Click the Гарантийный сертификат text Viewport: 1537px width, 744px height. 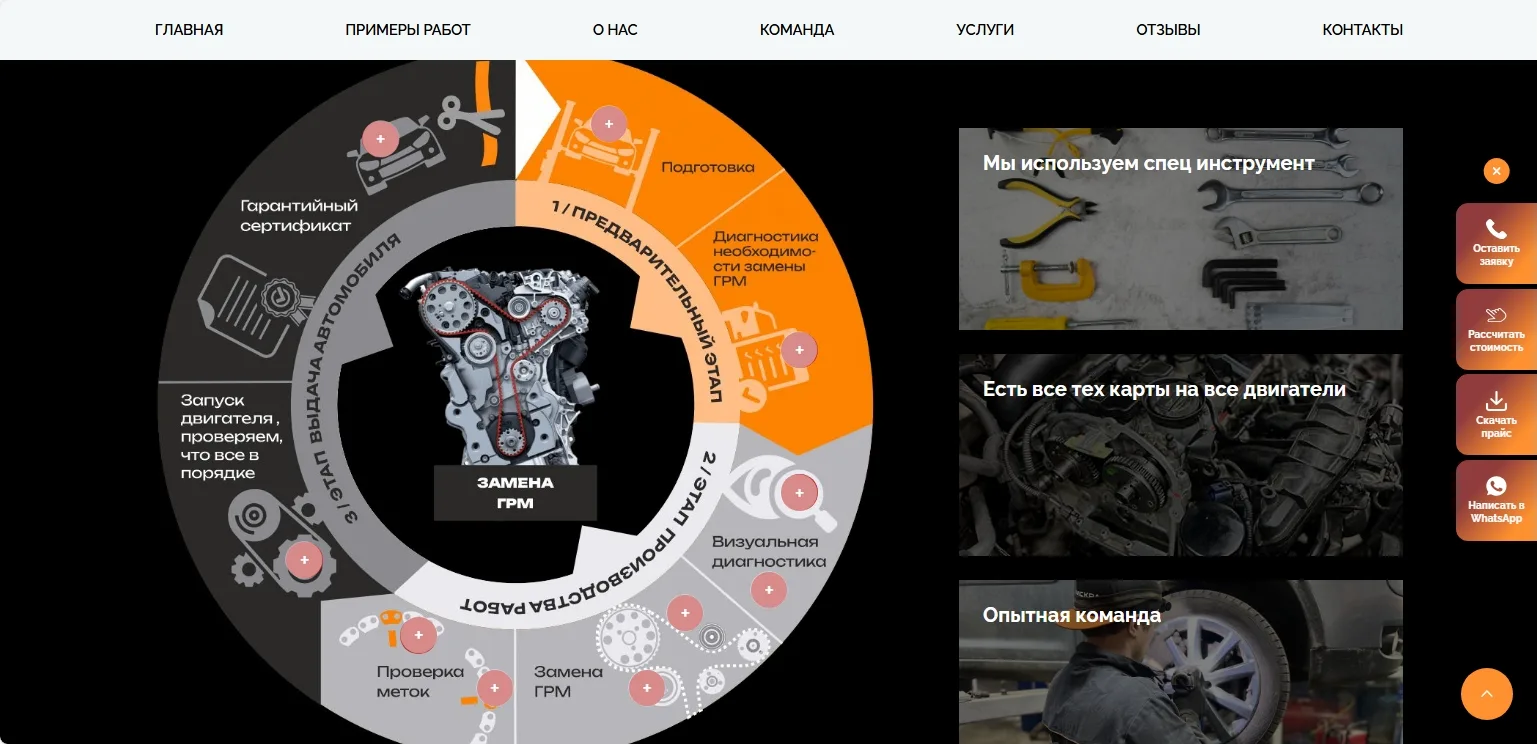coord(298,216)
